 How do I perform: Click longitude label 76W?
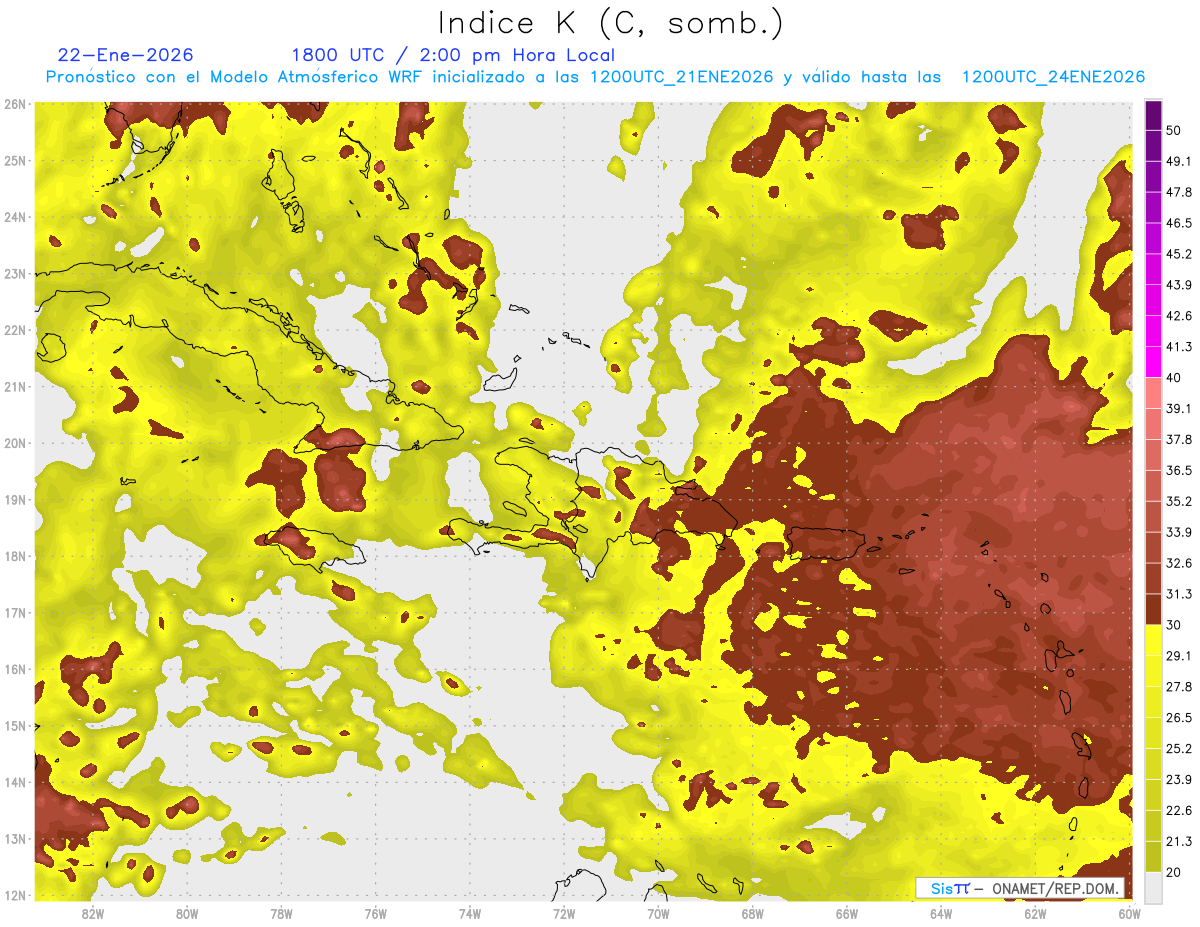tap(375, 913)
